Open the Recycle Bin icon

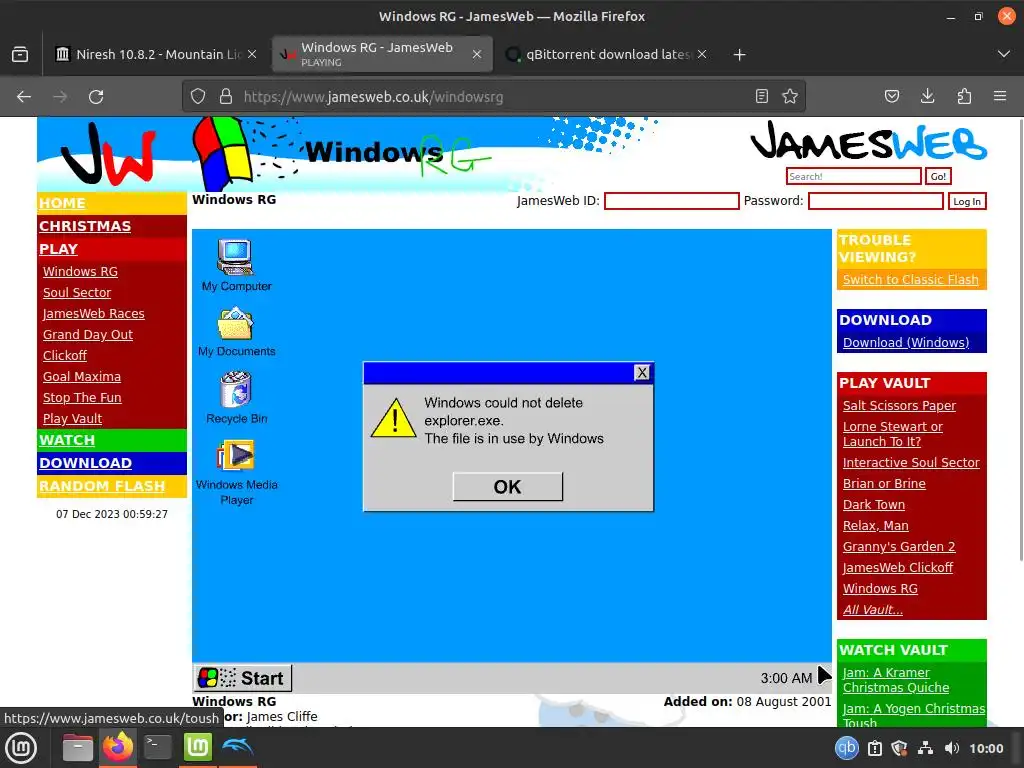pyautogui.click(x=236, y=389)
